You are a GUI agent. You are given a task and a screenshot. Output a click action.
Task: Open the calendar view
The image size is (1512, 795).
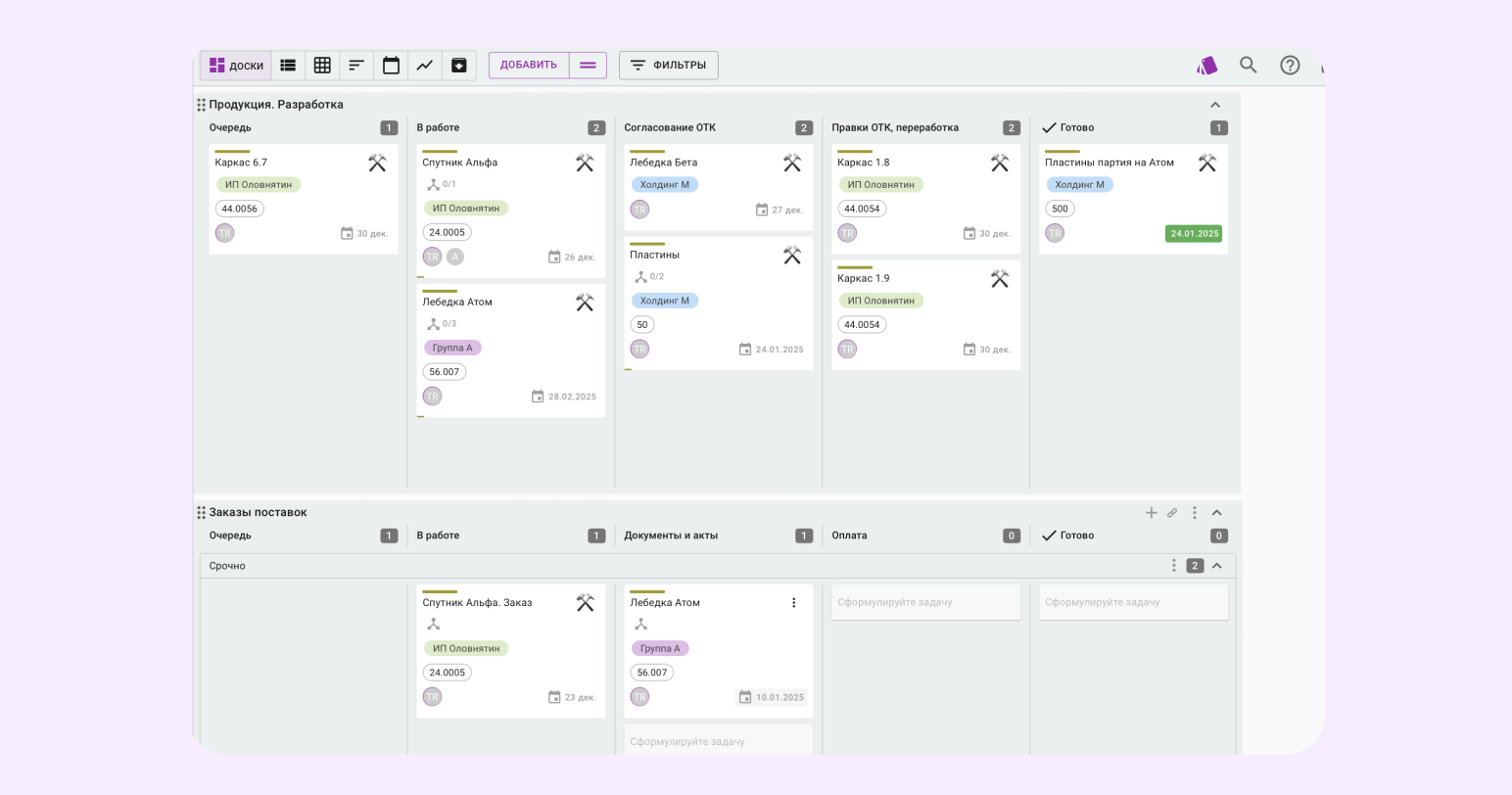pyautogui.click(x=391, y=66)
